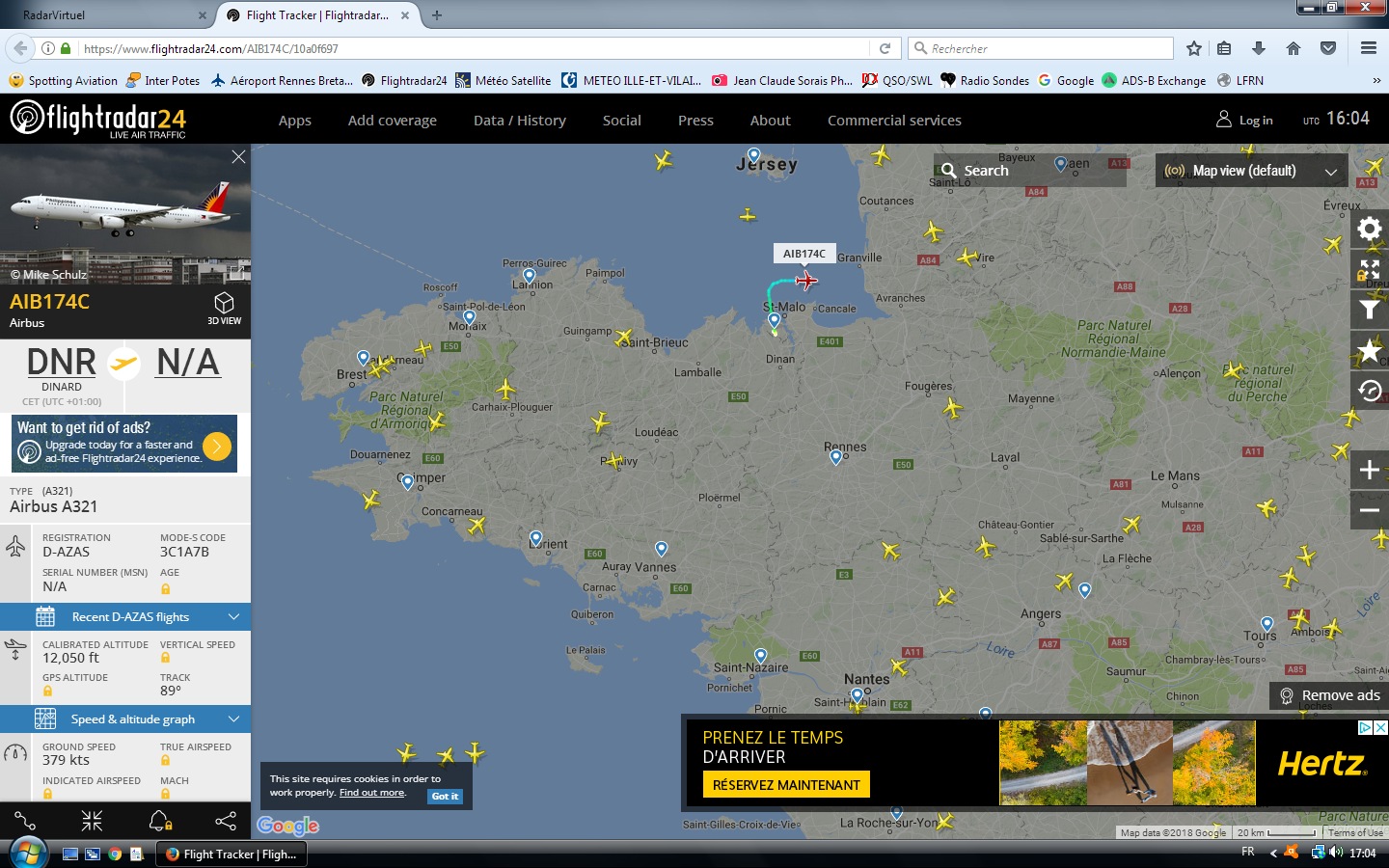Open the Windows Start button
This screenshot has height=868, width=1389.
[26, 854]
